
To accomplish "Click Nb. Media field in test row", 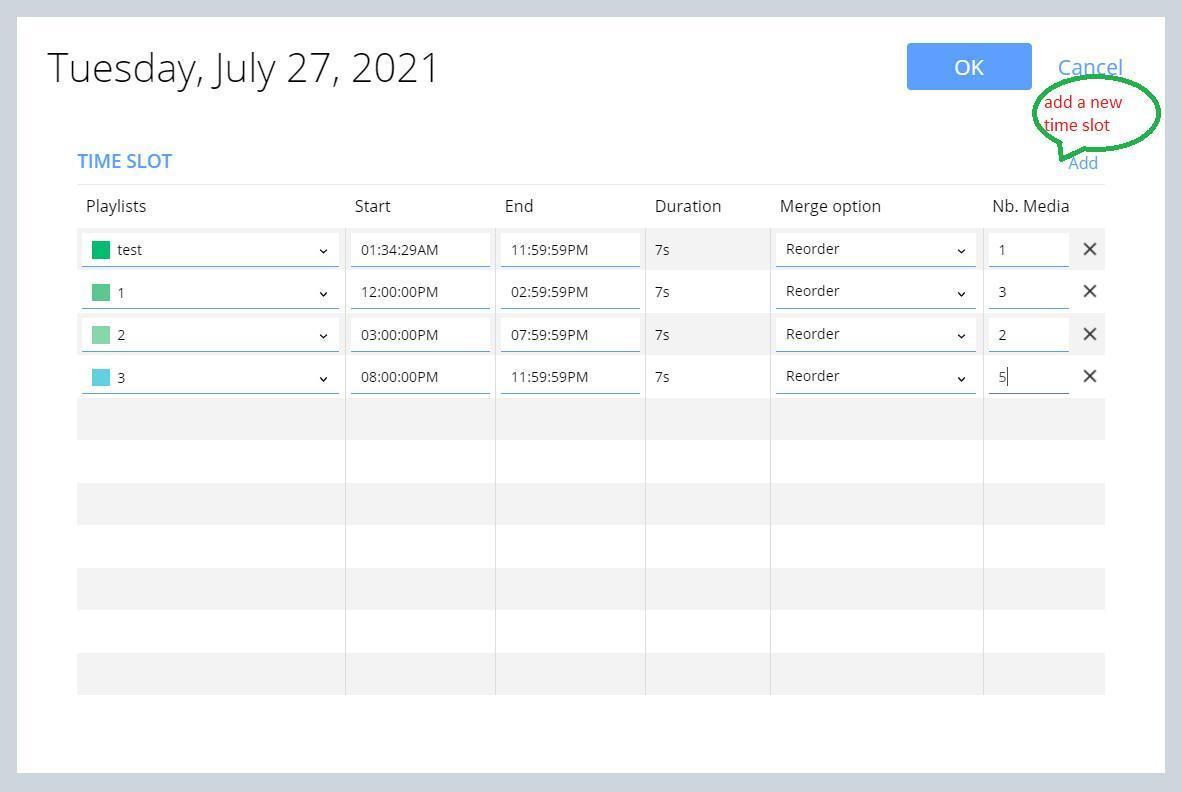I will click(1028, 249).
